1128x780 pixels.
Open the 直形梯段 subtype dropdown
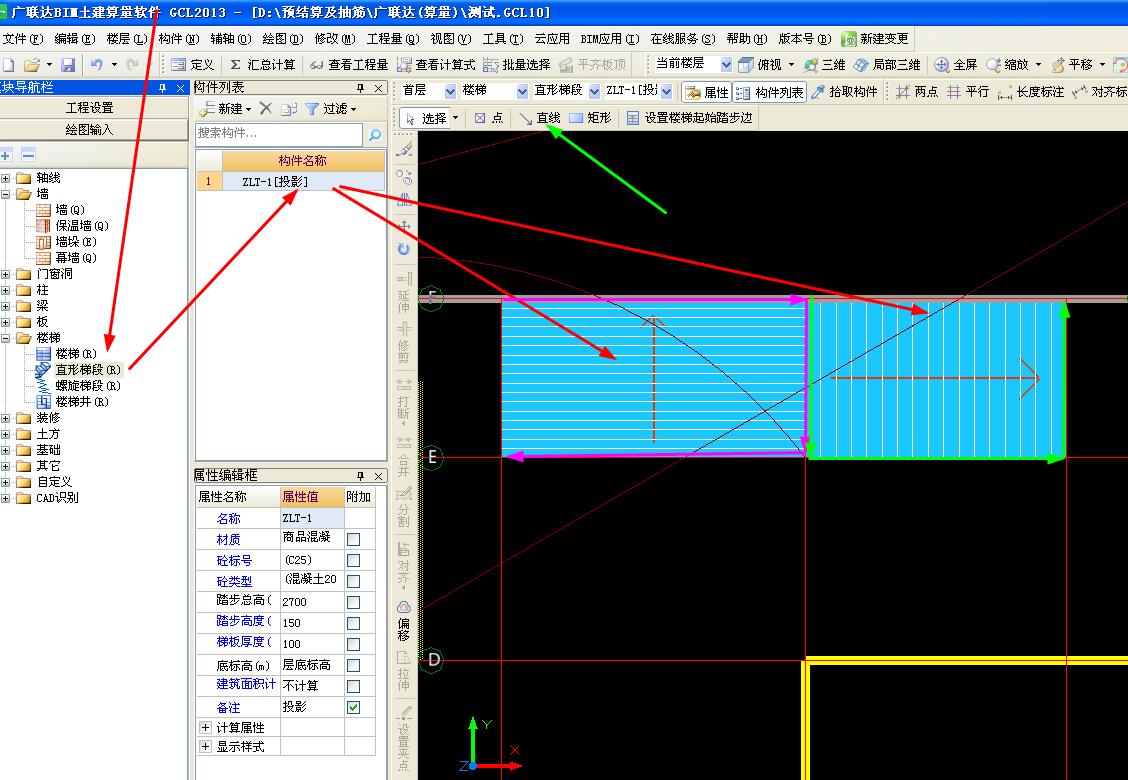pos(594,91)
